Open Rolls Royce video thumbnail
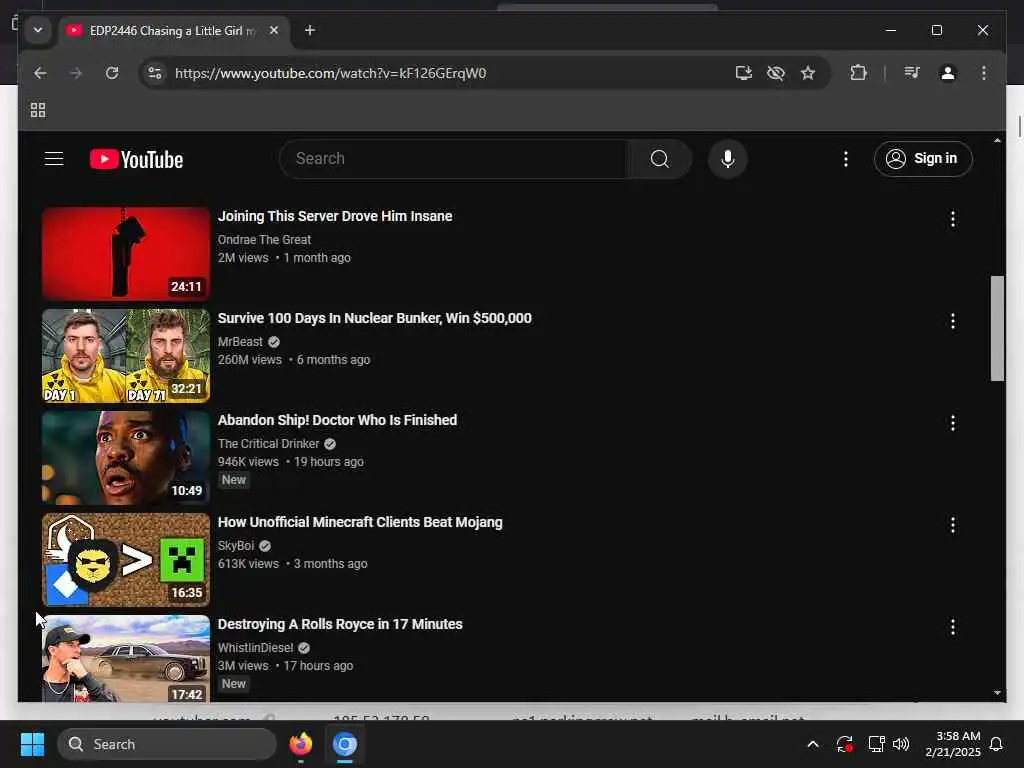 point(126,658)
